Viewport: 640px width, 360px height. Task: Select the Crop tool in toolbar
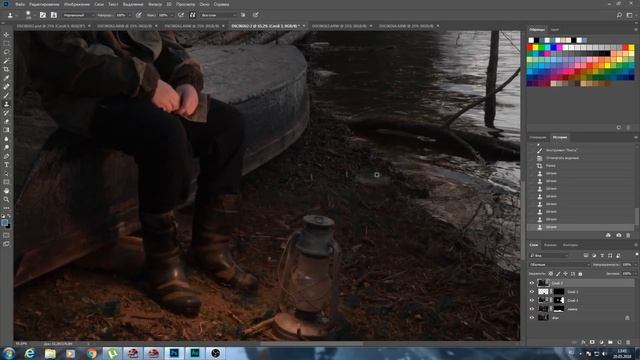(6, 69)
